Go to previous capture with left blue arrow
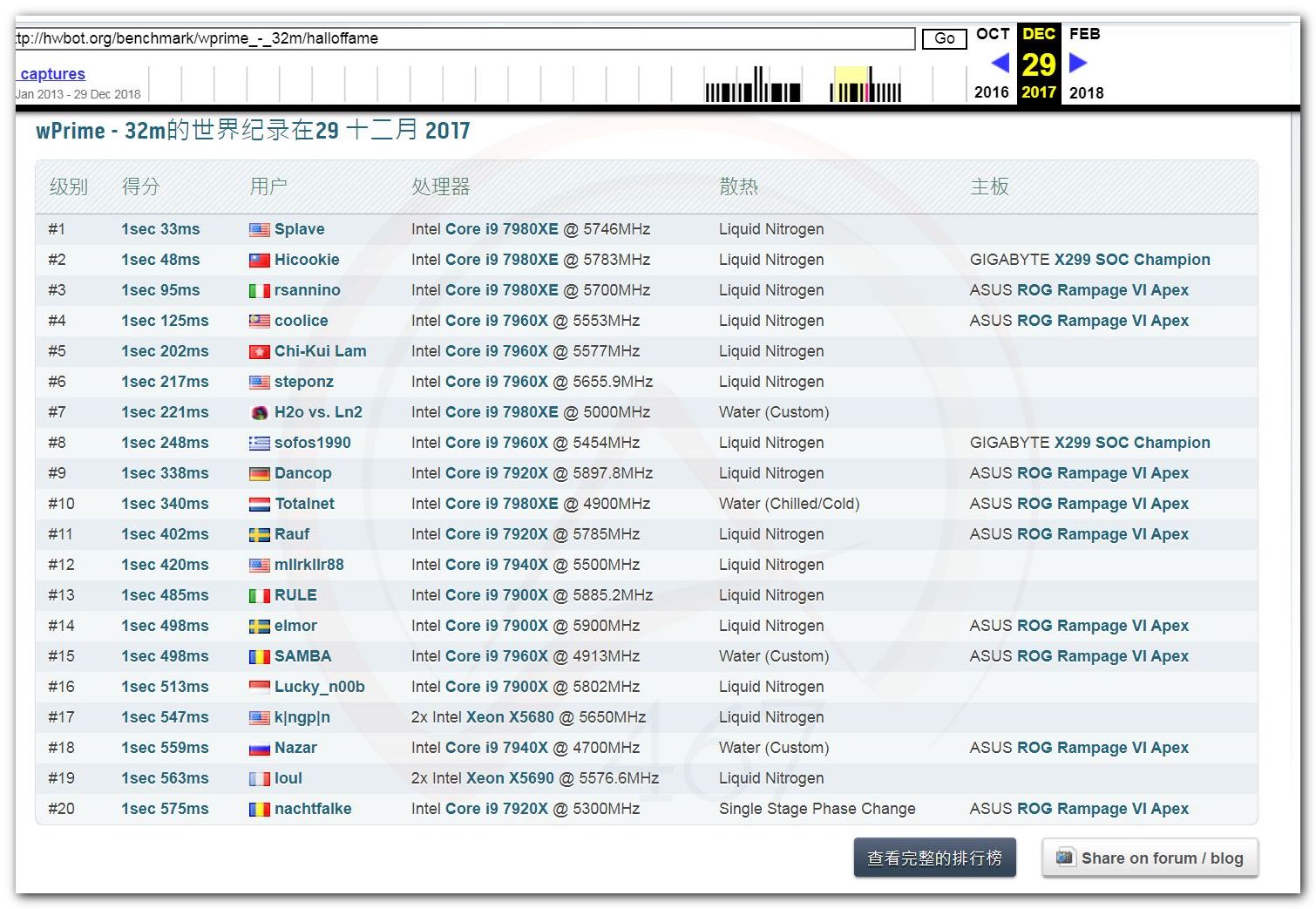This screenshot has width=1316, height=909. [x=1001, y=63]
